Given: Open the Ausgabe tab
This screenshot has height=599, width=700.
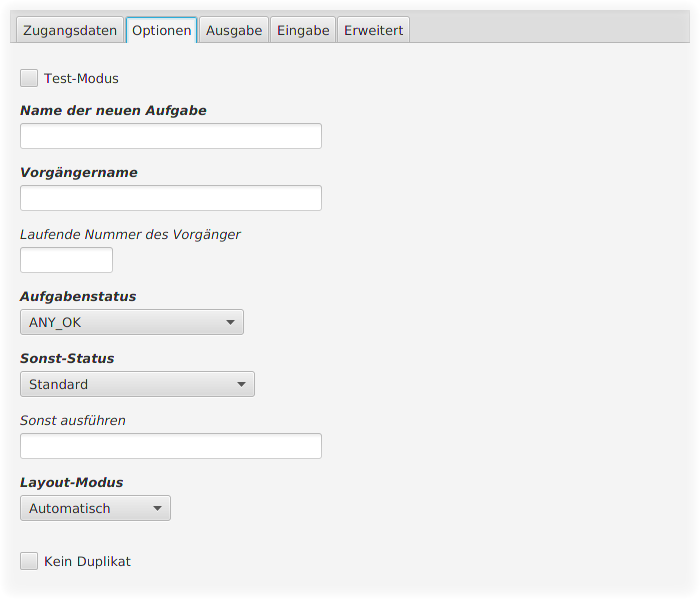Looking at the screenshot, I should 234,30.
